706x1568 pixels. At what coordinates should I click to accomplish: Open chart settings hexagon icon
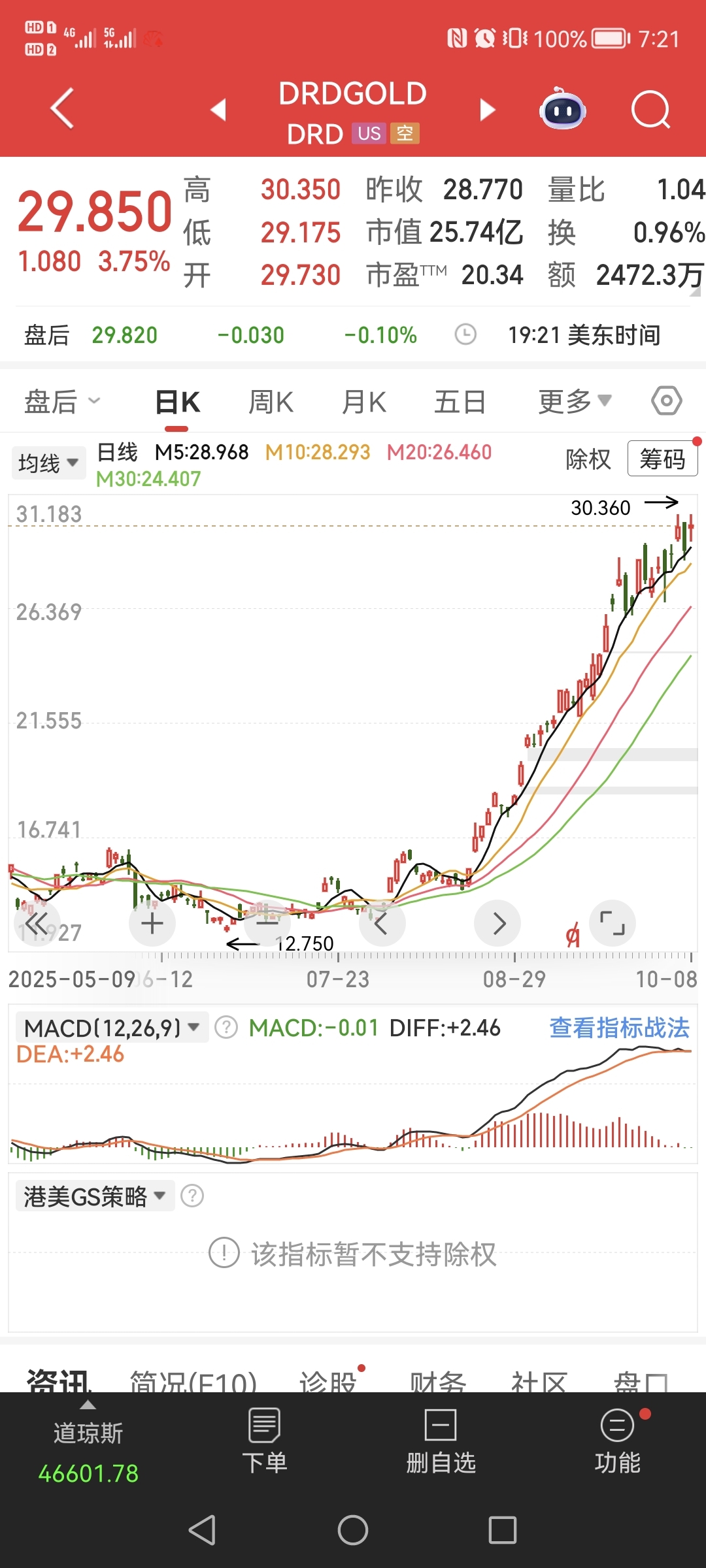click(x=667, y=400)
